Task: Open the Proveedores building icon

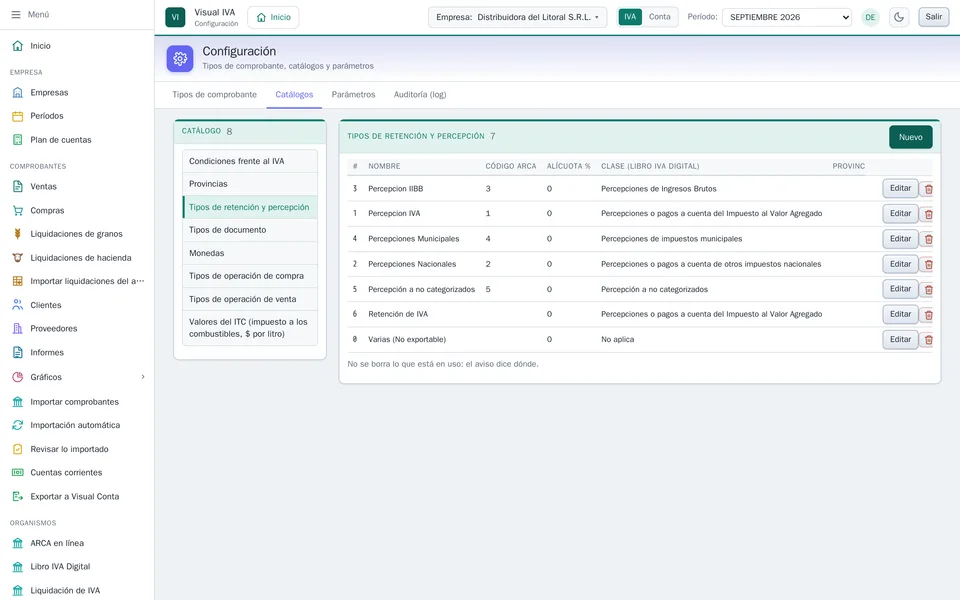Action: pyautogui.click(x=18, y=329)
